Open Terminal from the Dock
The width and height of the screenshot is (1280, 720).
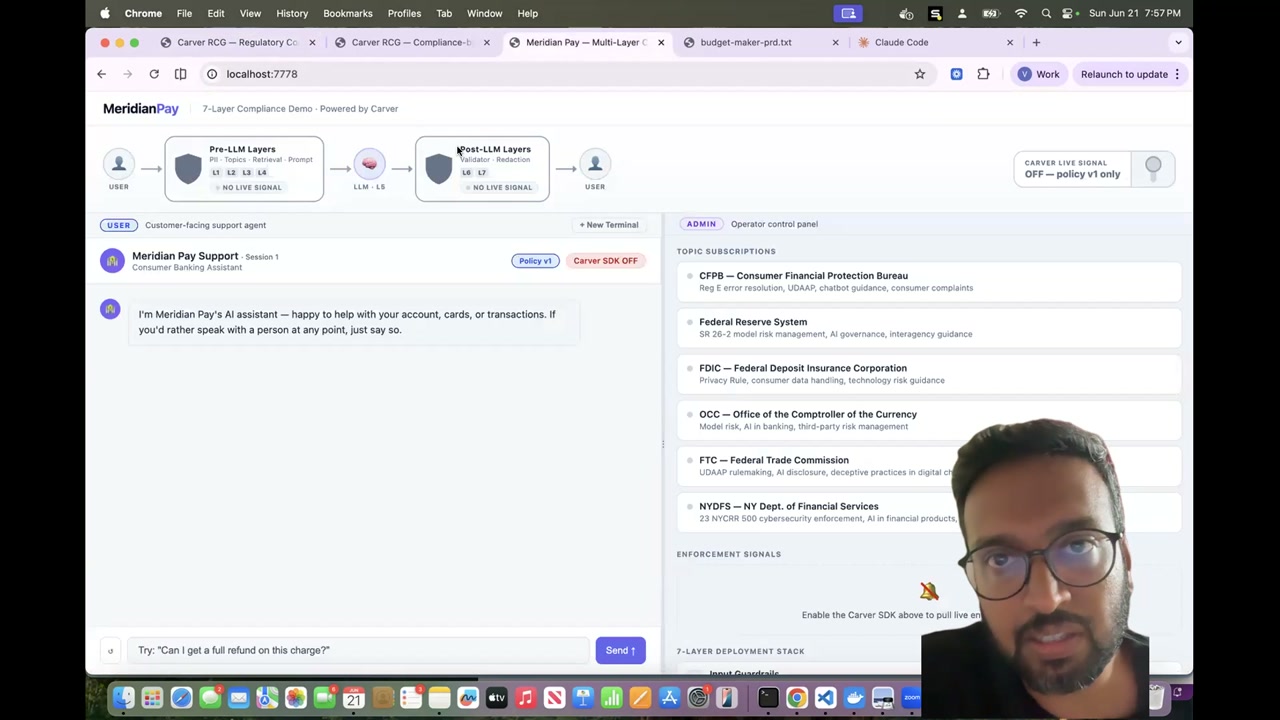pos(768,698)
